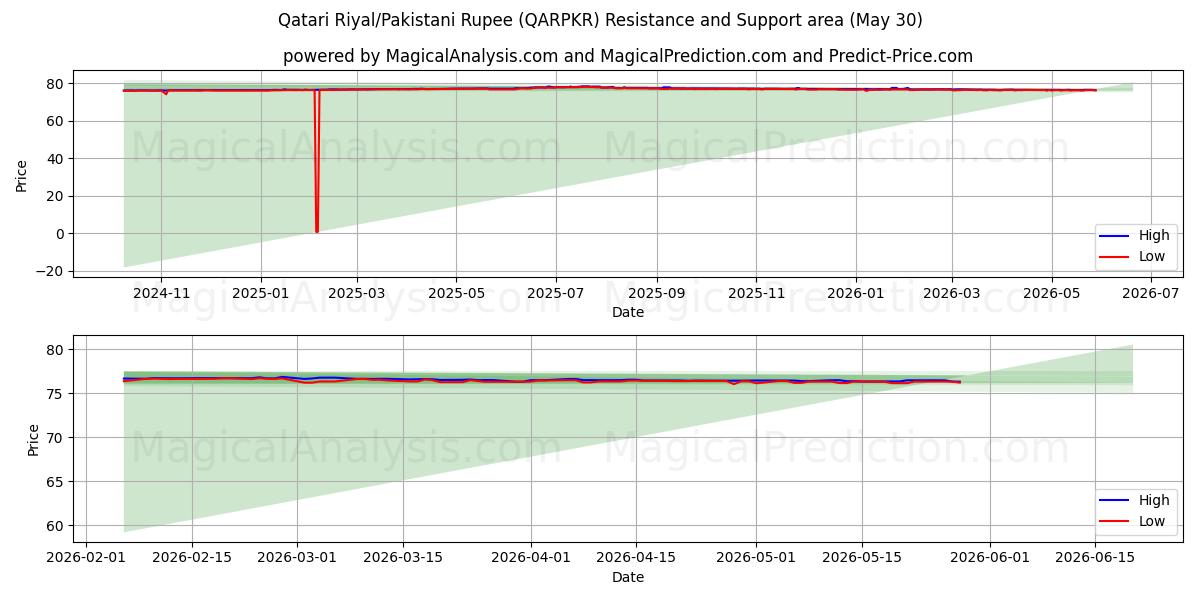
Task: Click the '2024-11' date tick label
Action: coord(162,293)
